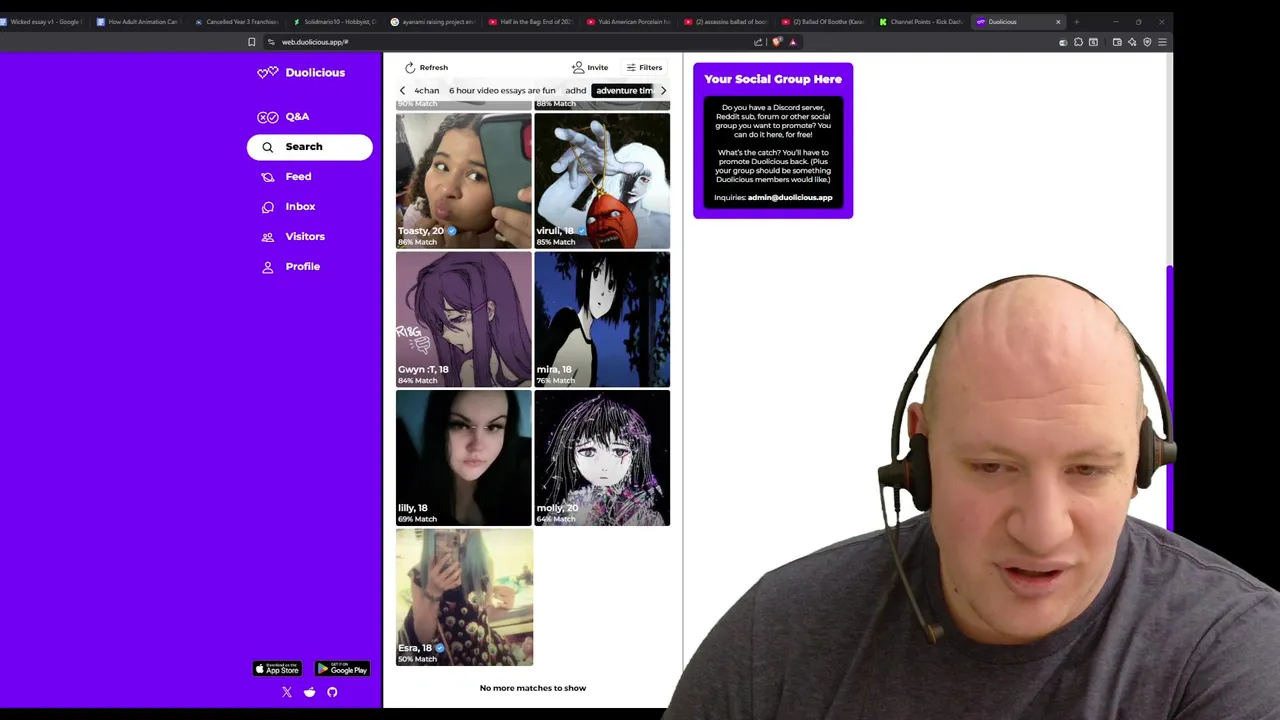Image resolution: width=1280 pixels, height=720 pixels.
Task: Open Gwyn :T, 18 profile card
Action: pyautogui.click(x=464, y=319)
